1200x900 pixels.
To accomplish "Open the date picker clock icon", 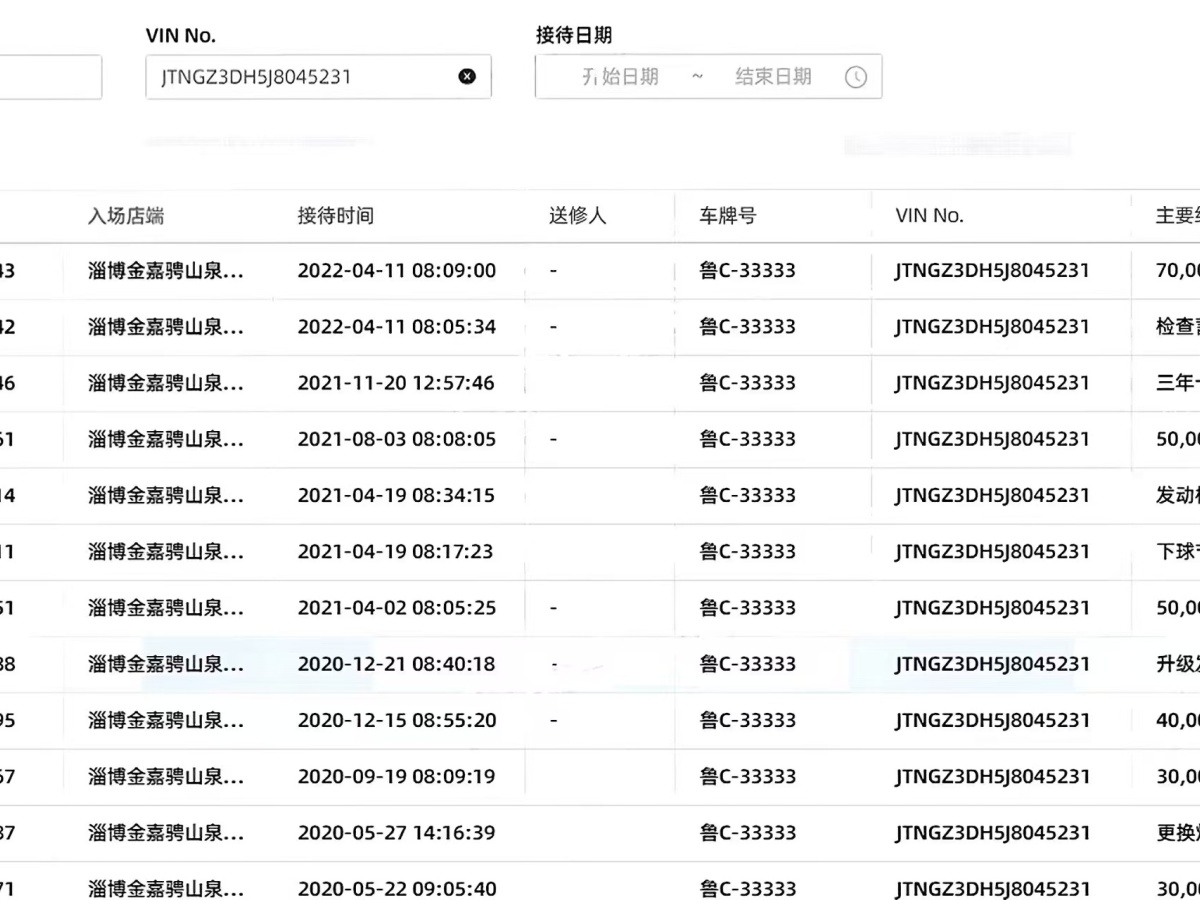I will (856, 77).
